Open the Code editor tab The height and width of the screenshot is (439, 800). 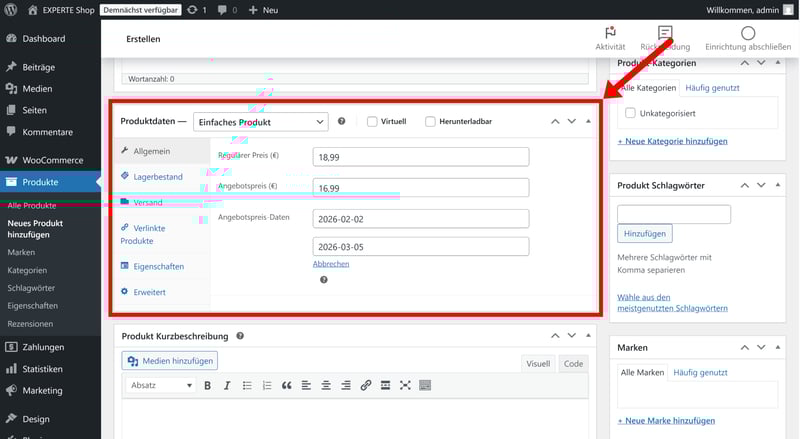[573, 364]
